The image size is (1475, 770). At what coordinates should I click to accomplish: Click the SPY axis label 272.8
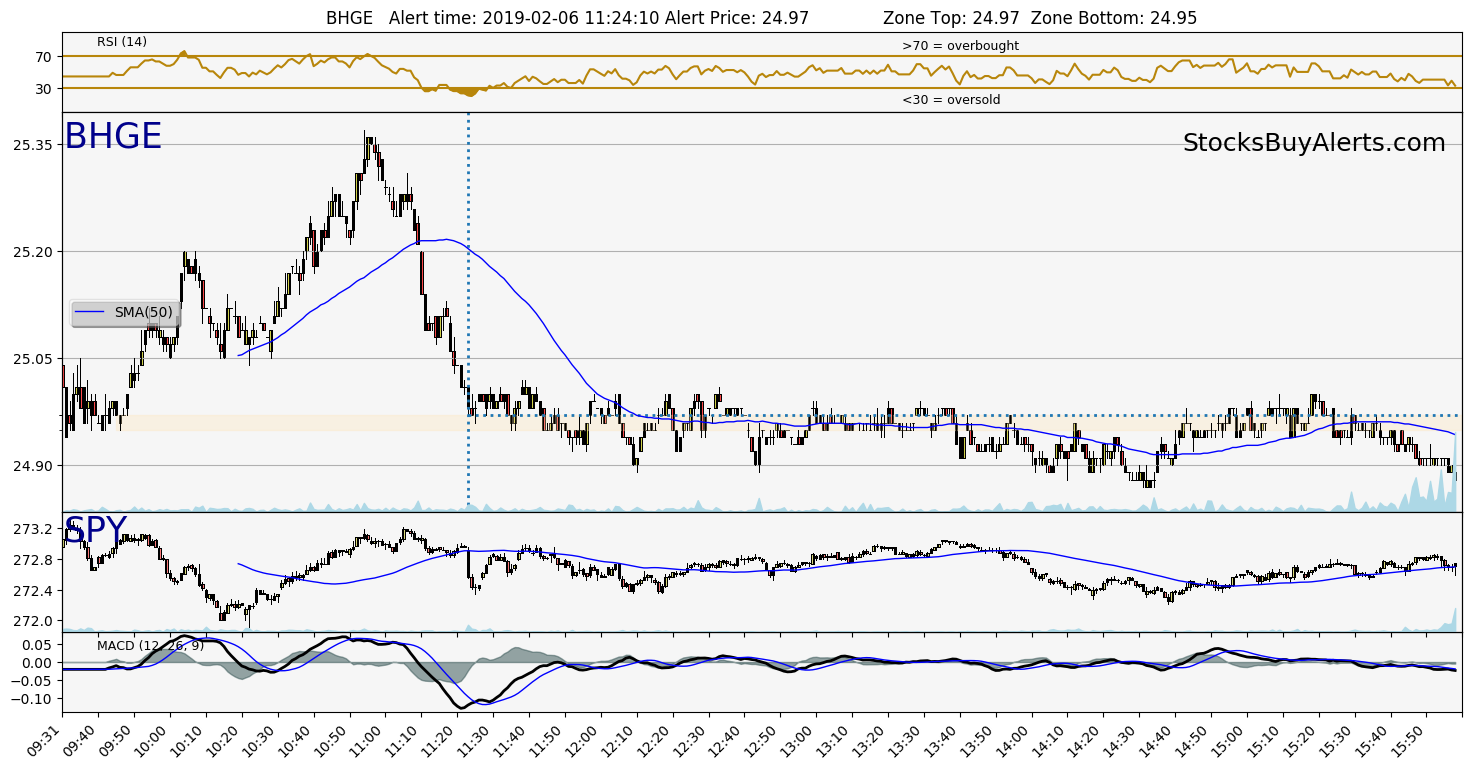(x=33, y=560)
